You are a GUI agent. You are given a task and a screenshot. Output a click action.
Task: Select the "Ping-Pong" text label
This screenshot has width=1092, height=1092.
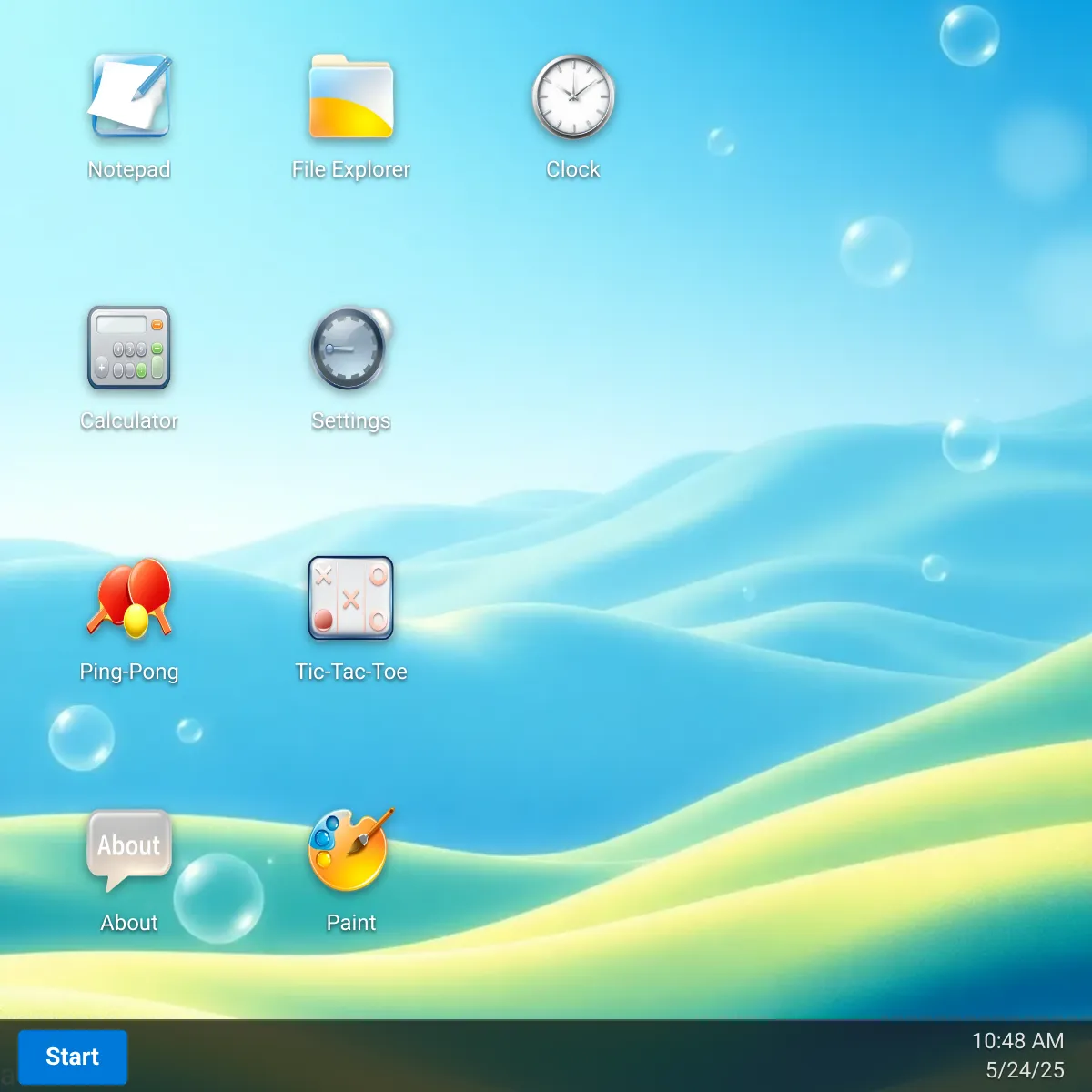[129, 672]
